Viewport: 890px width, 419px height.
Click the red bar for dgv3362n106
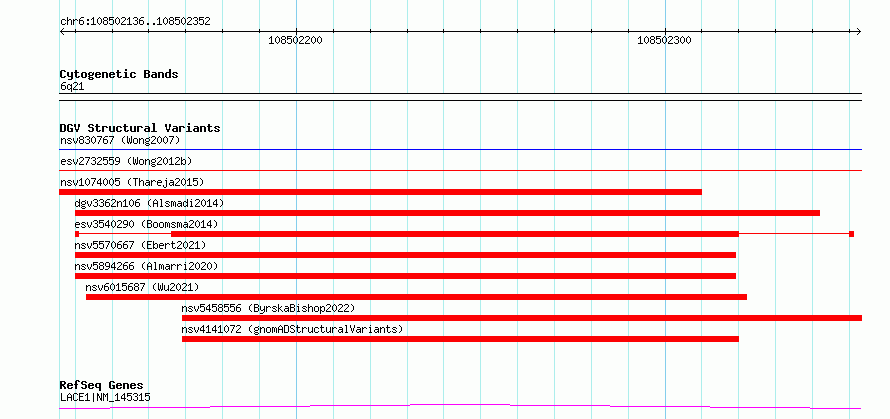tap(447, 213)
